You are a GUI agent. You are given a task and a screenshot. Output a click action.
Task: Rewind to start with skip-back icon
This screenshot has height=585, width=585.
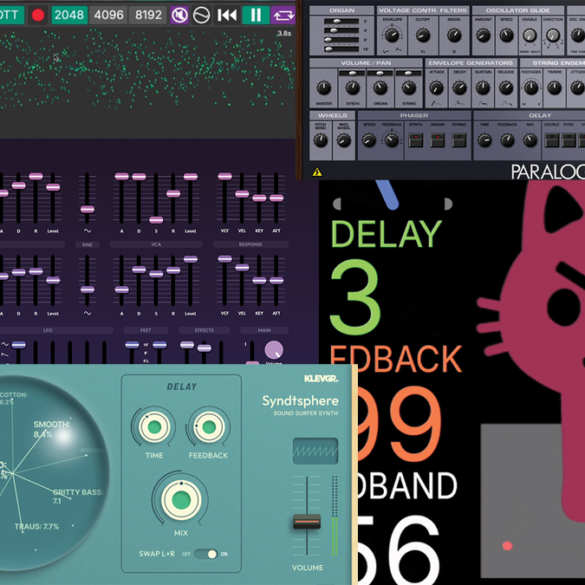pyautogui.click(x=227, y=15)
